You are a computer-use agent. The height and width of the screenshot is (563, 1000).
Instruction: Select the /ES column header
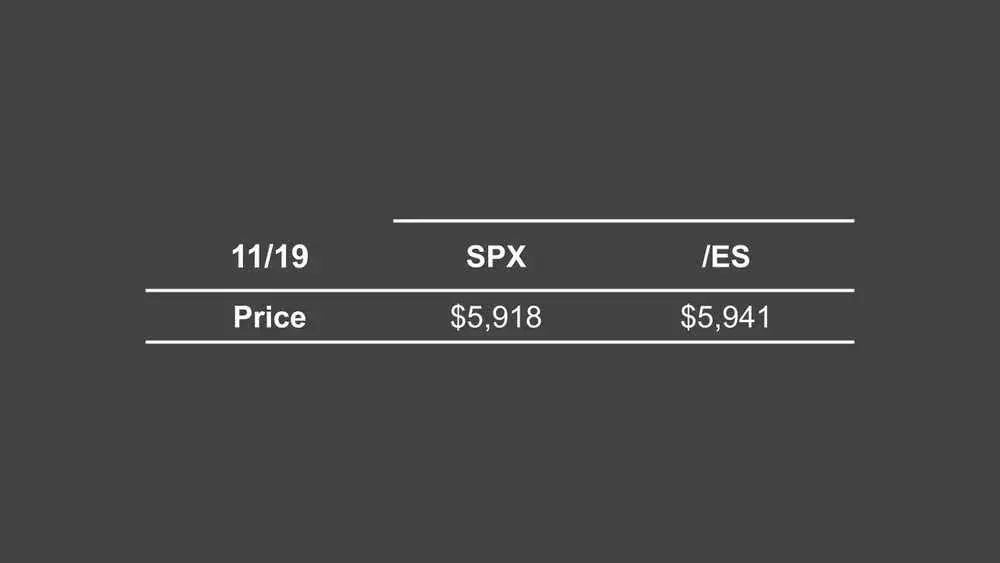[x=726, y=257]
